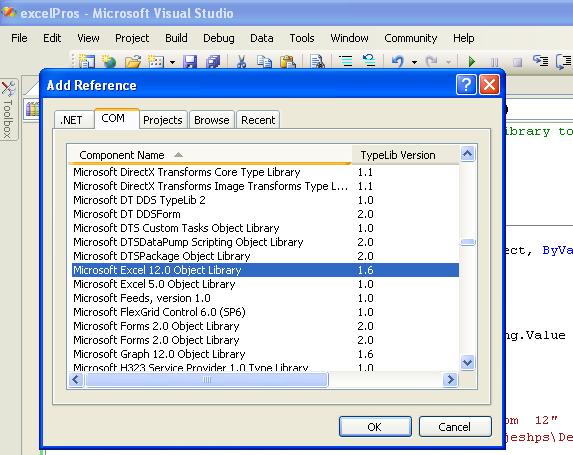Open the Community menu
Image resolution: width=573 pixels, height=455 pixels.
pyautogui.click(x=410, y=38)
